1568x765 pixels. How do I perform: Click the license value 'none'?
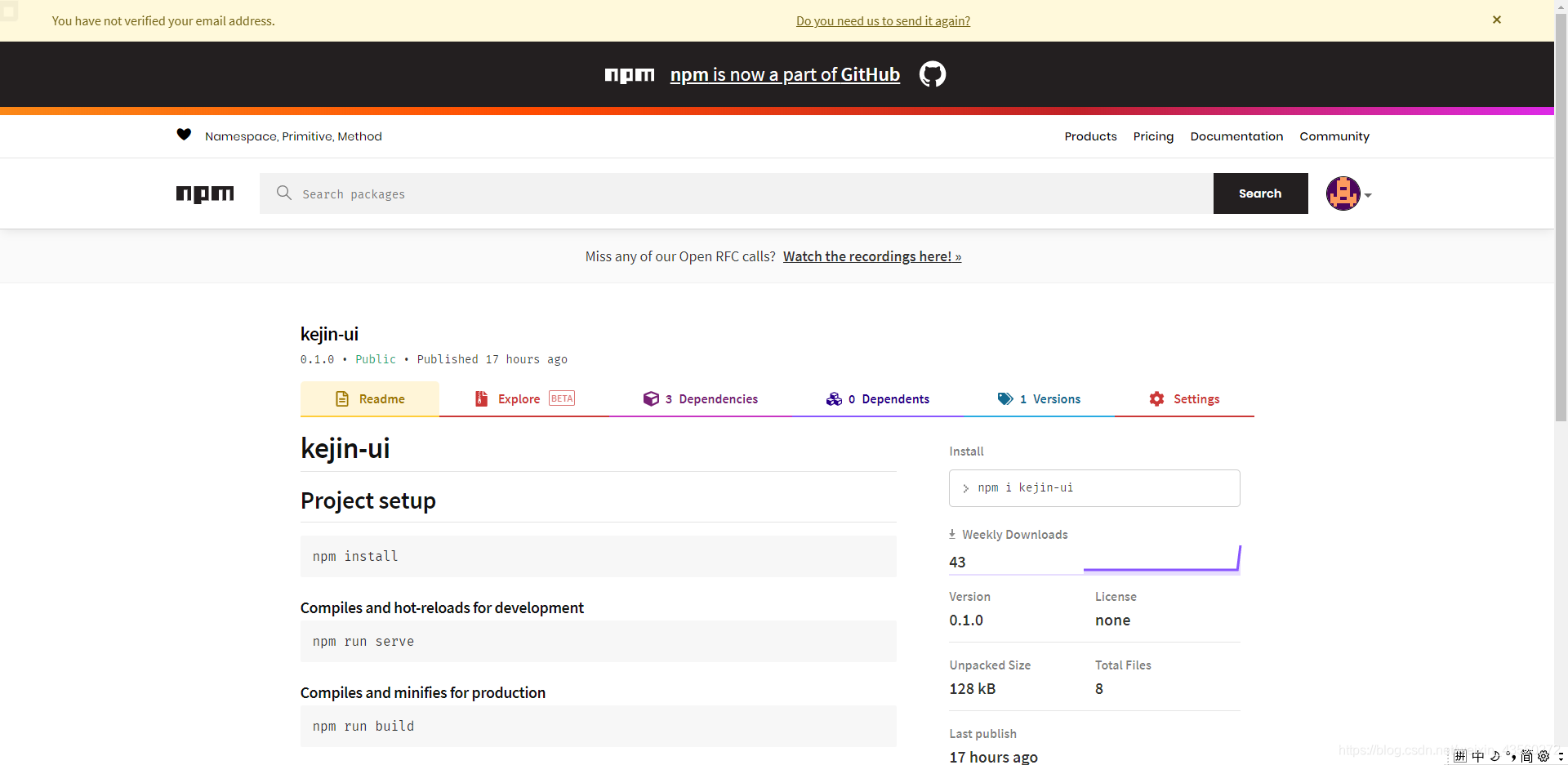point(1112,620)
